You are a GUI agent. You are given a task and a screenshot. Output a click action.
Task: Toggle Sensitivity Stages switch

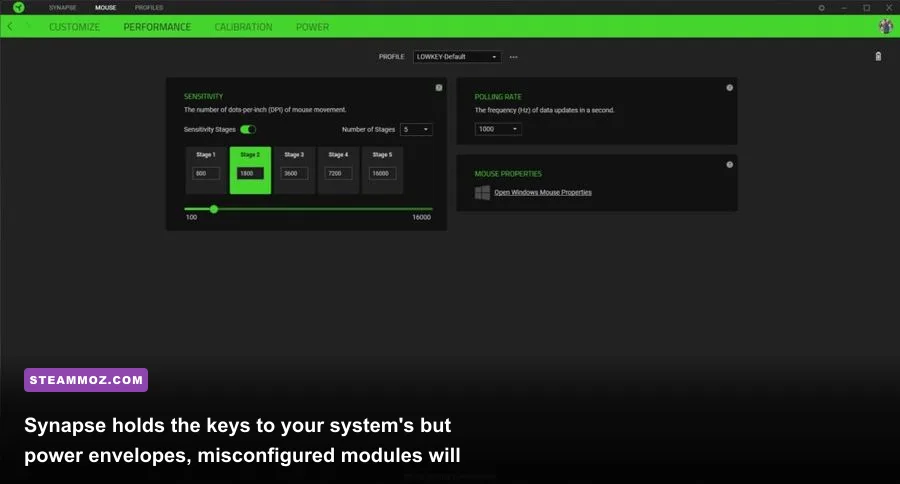(x=248, y=129)
